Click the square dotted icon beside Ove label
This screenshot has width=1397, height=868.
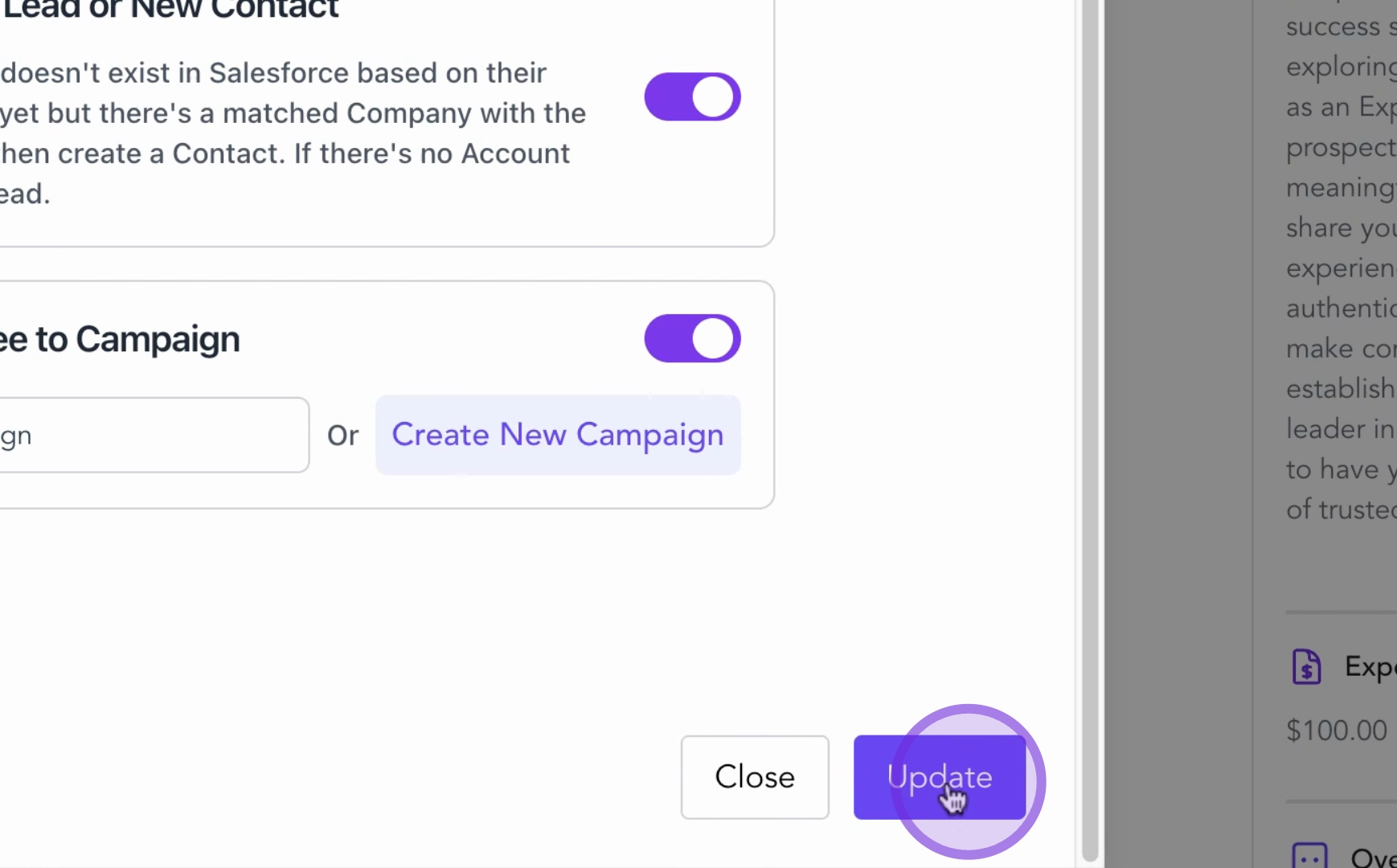1309,857
